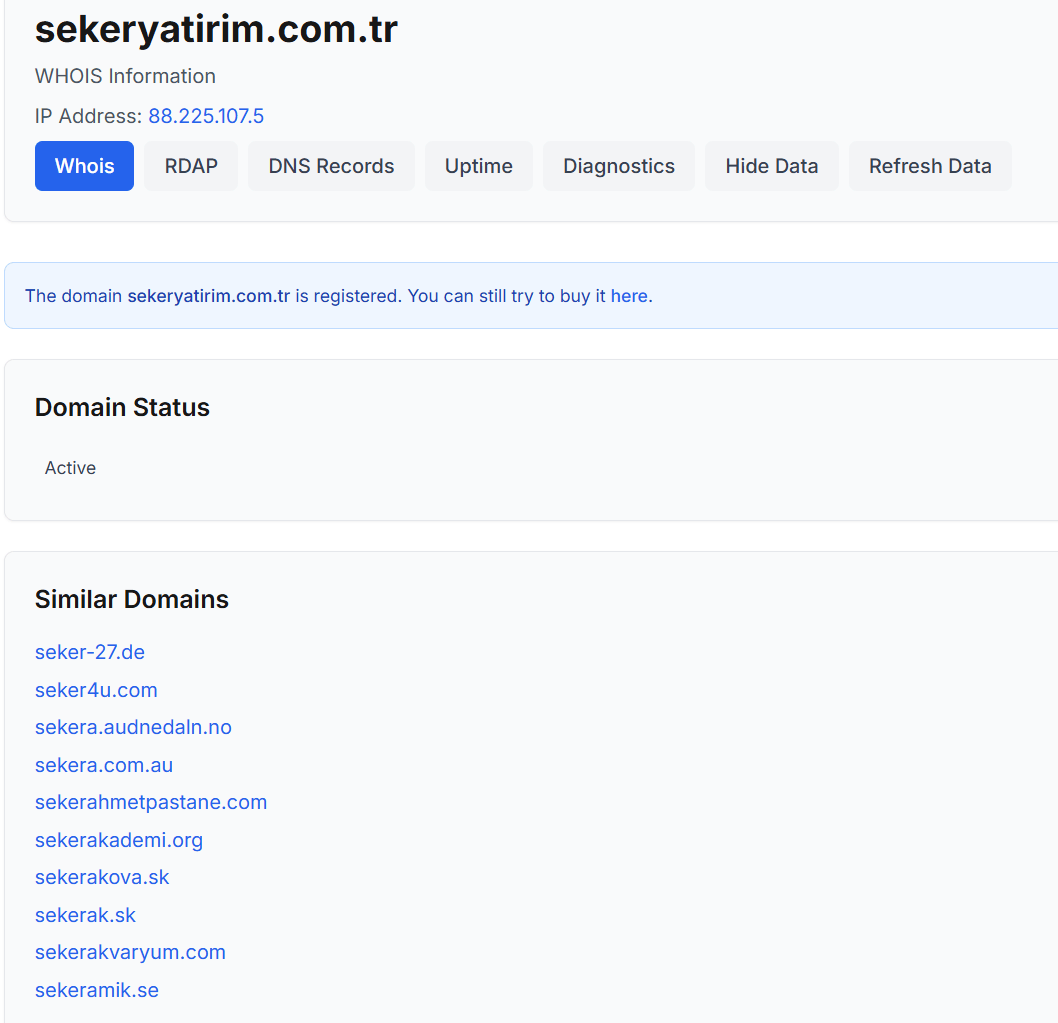Select the Whois tab
1058x1023 pixels.
84,165
